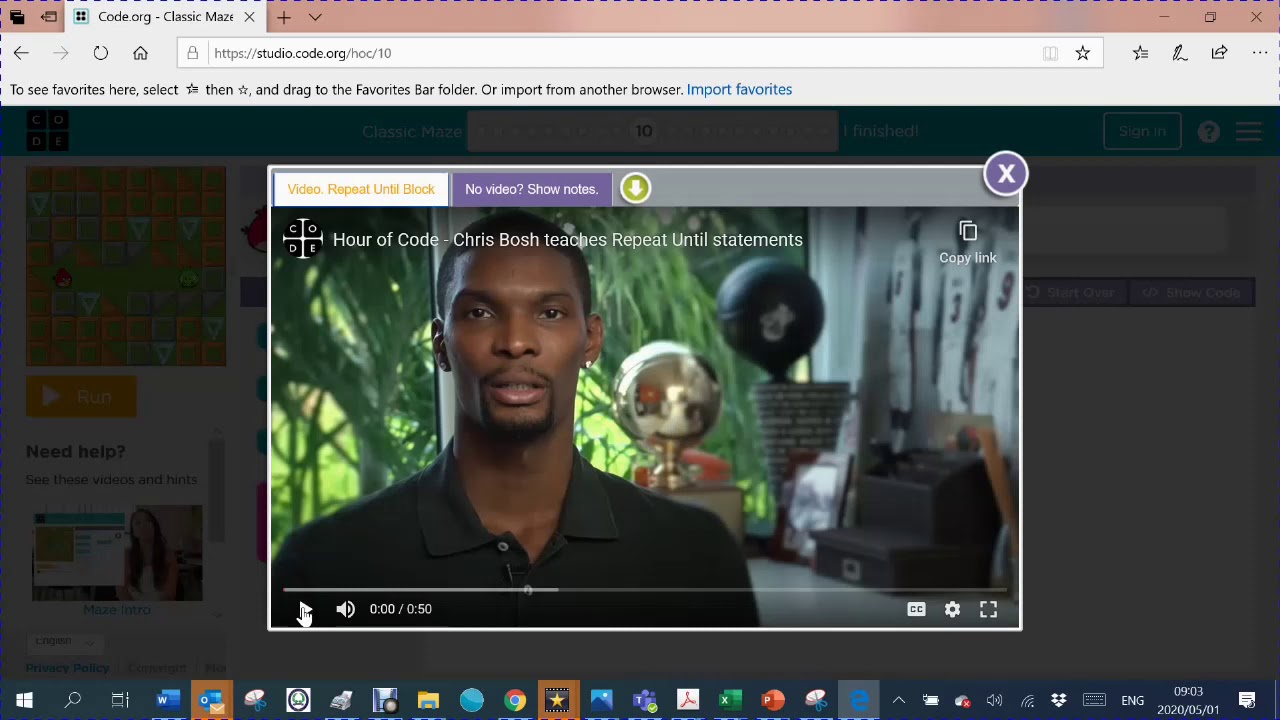Click the 'I finished!' text
The height and width of the screenshot is (720, 1280).
pos(880,131)
